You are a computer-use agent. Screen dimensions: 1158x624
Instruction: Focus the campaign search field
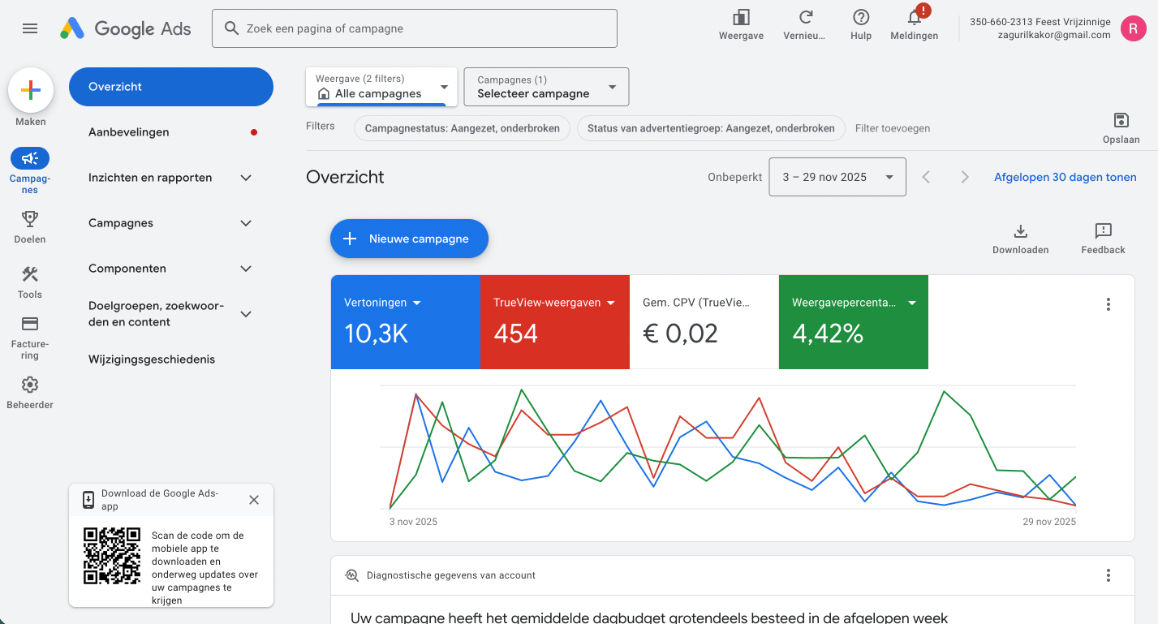click(x=414, y=29)
